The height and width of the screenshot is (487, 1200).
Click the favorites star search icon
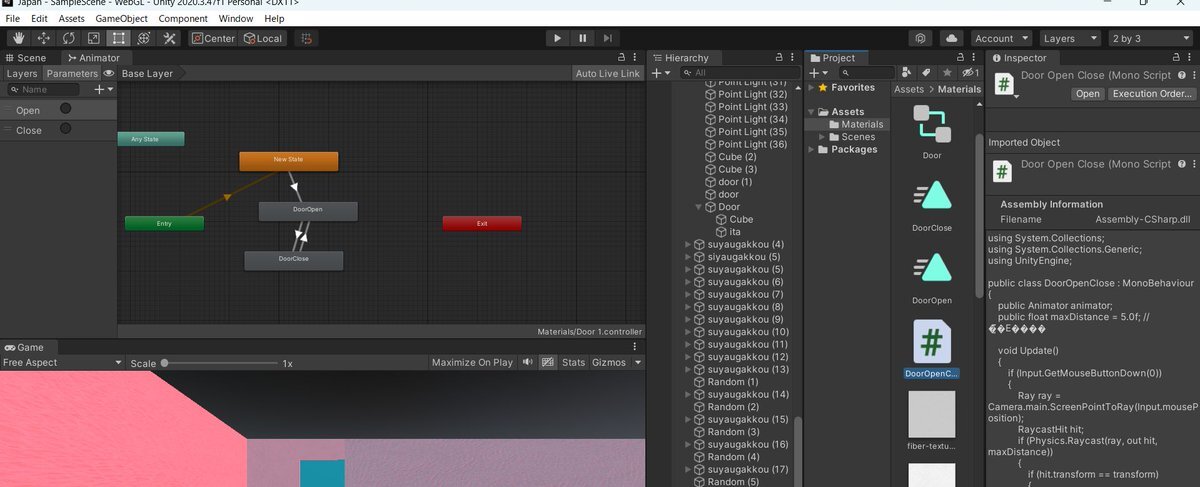(x=946, y=73)
